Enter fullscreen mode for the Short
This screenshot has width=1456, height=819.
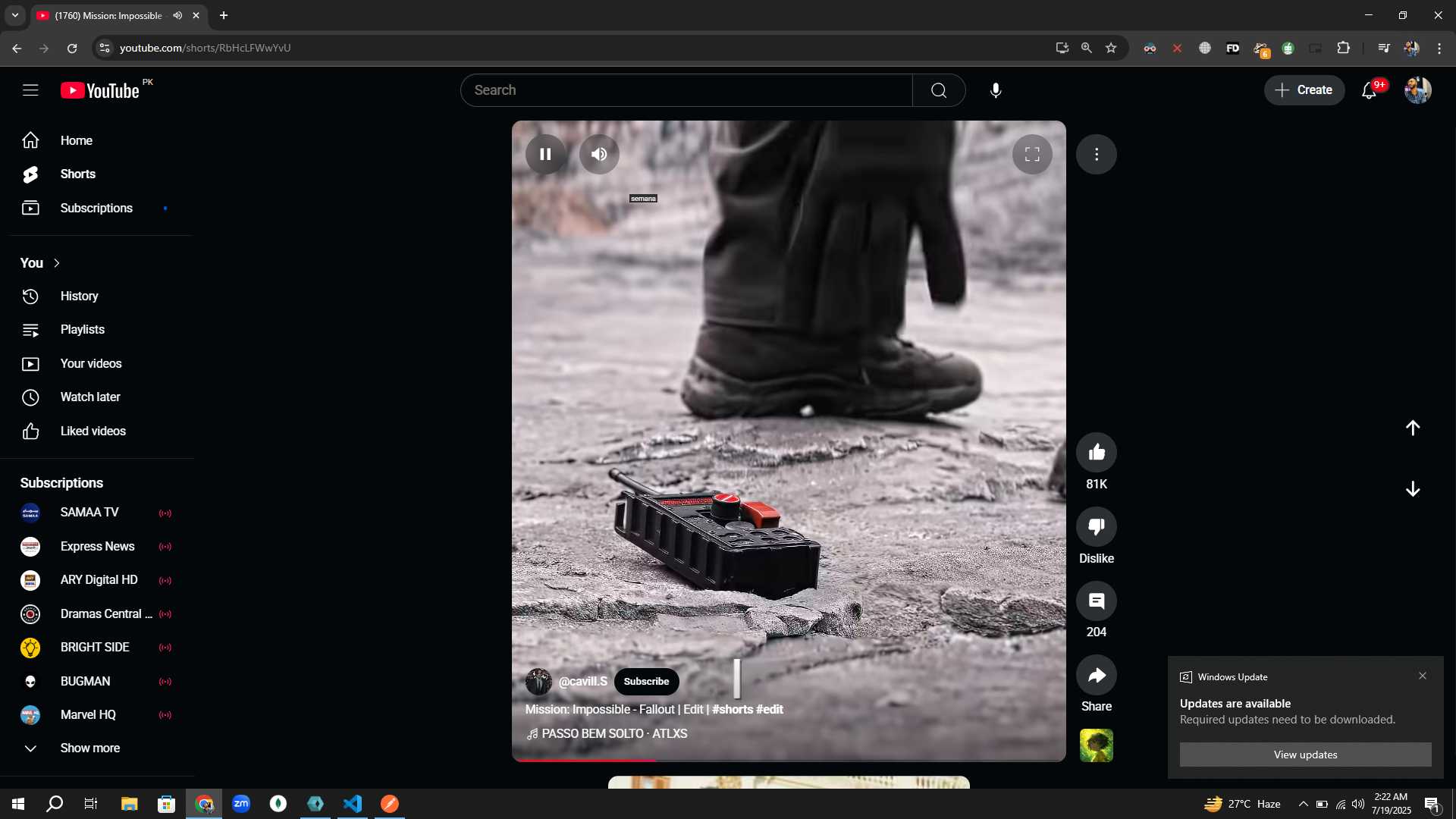1032,154
